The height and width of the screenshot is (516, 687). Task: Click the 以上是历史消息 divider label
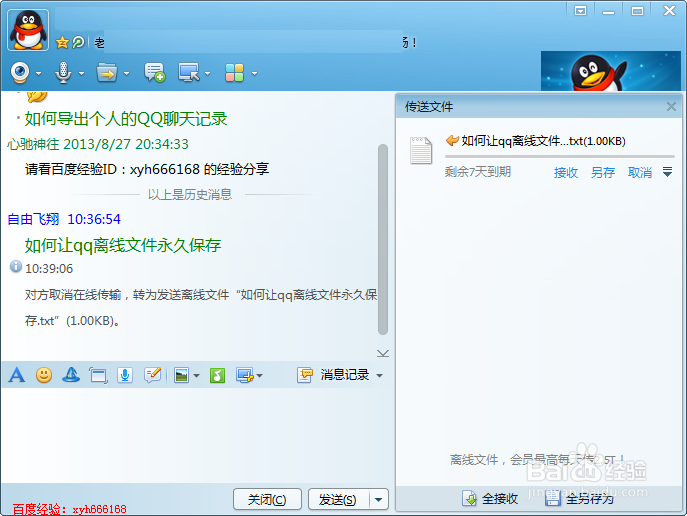click(x=190, y=194)
